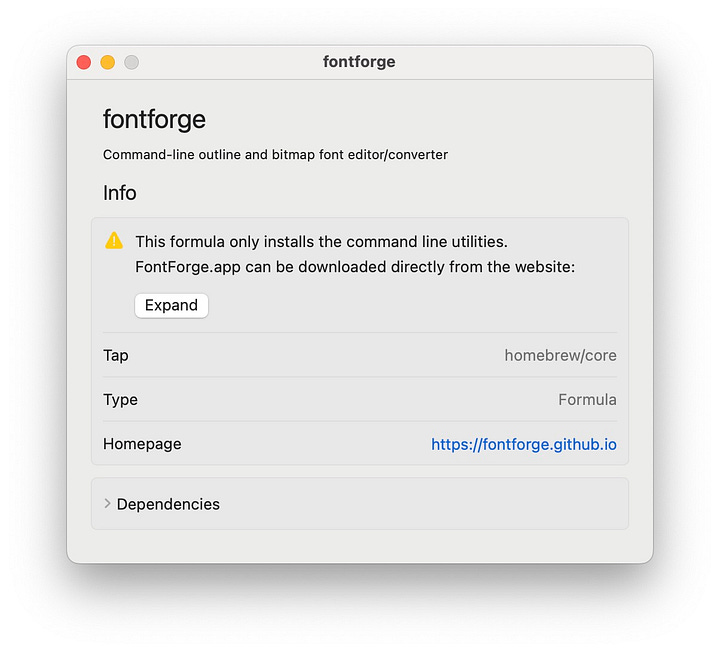Select the 'Formula' type value
The width and height of the screenshot is (720, 652).
tap(587, 399)
